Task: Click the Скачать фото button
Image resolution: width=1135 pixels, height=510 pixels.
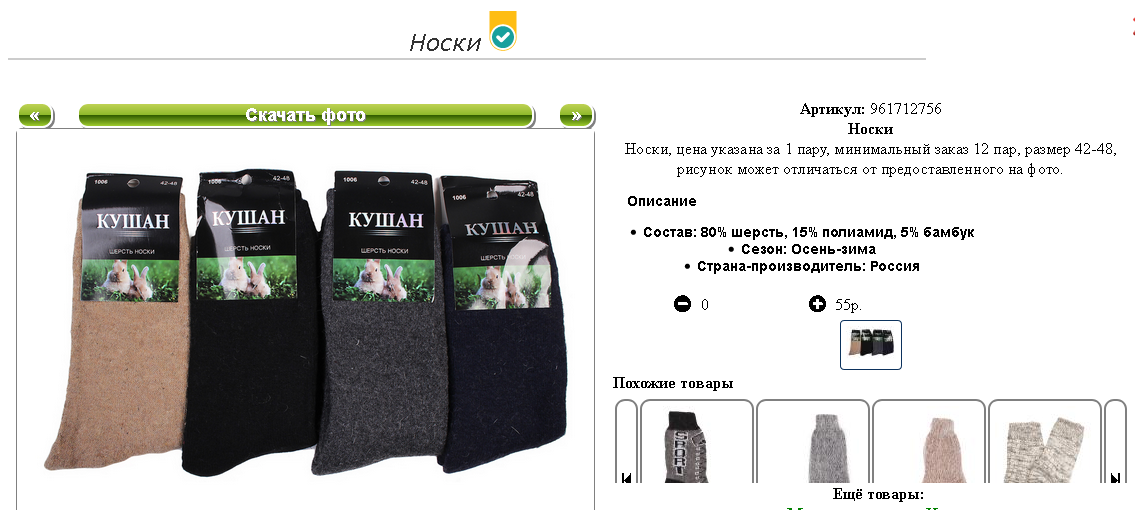Action: 305,116
